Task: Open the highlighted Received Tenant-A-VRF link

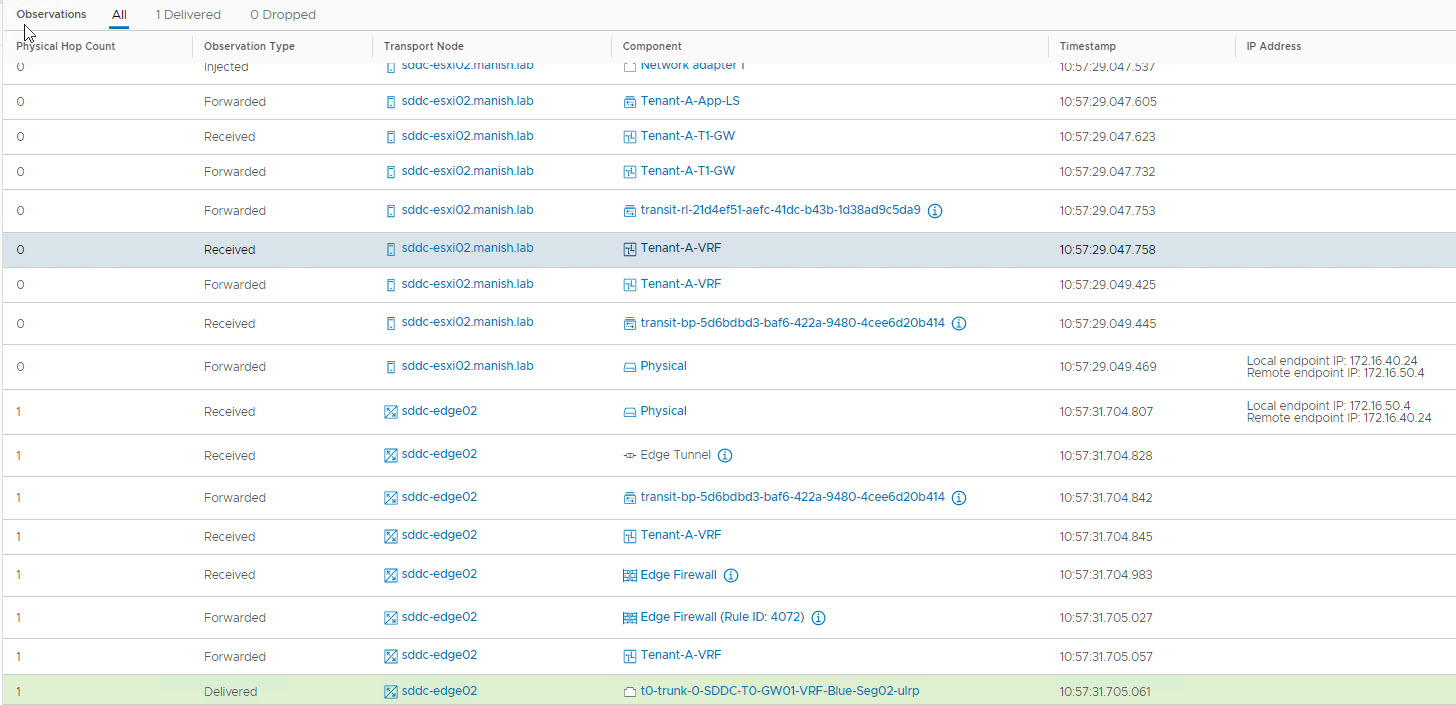Action: 680,249
